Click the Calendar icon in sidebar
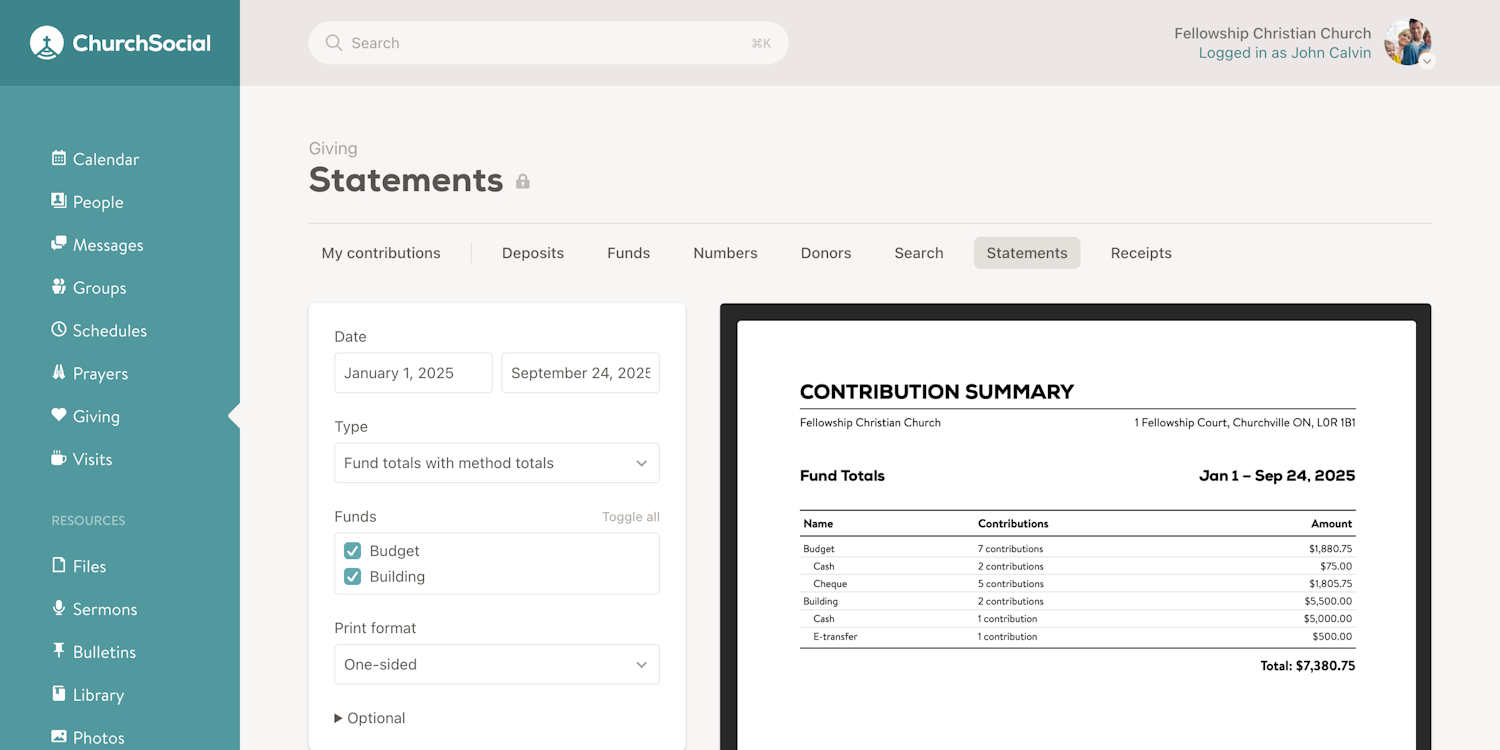The image size is (1500, 750). tap(59, 158)
